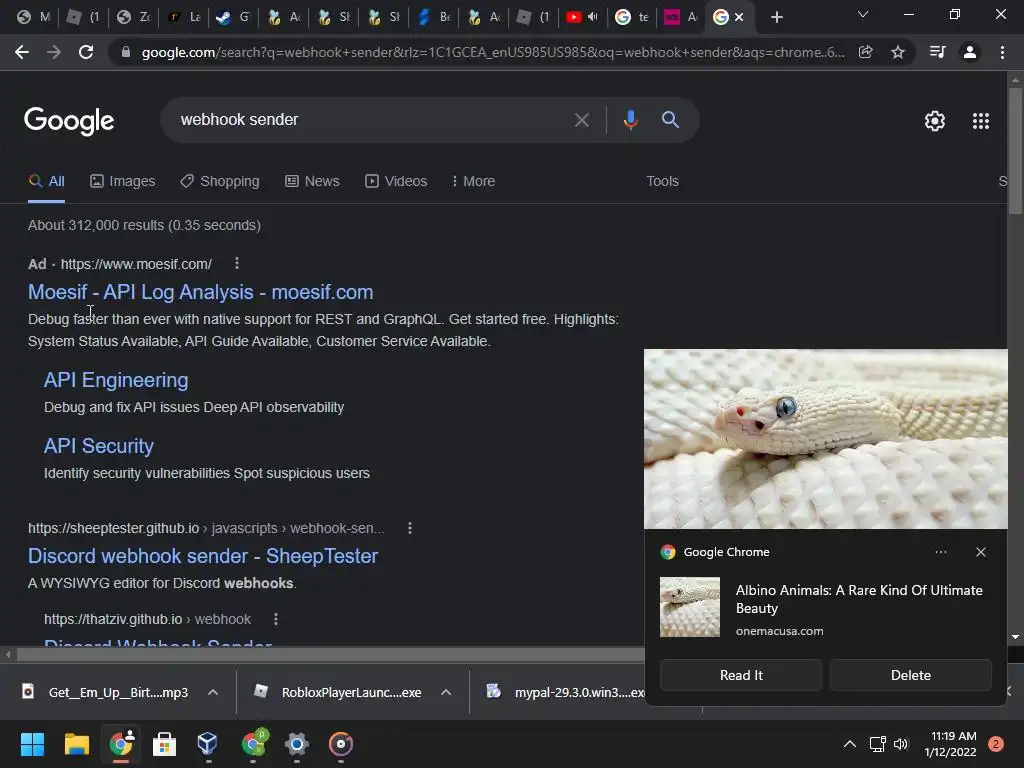Switch to the YouTube tab playing audio

pos(582,17)
